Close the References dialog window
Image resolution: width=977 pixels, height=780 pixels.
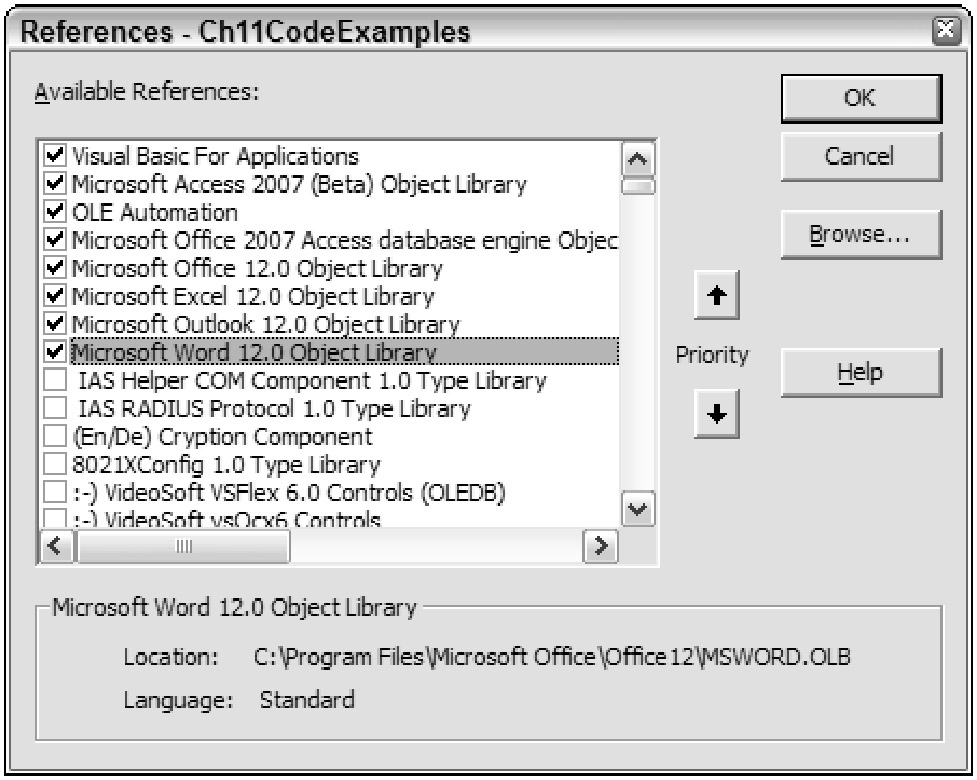coord(952,31)
